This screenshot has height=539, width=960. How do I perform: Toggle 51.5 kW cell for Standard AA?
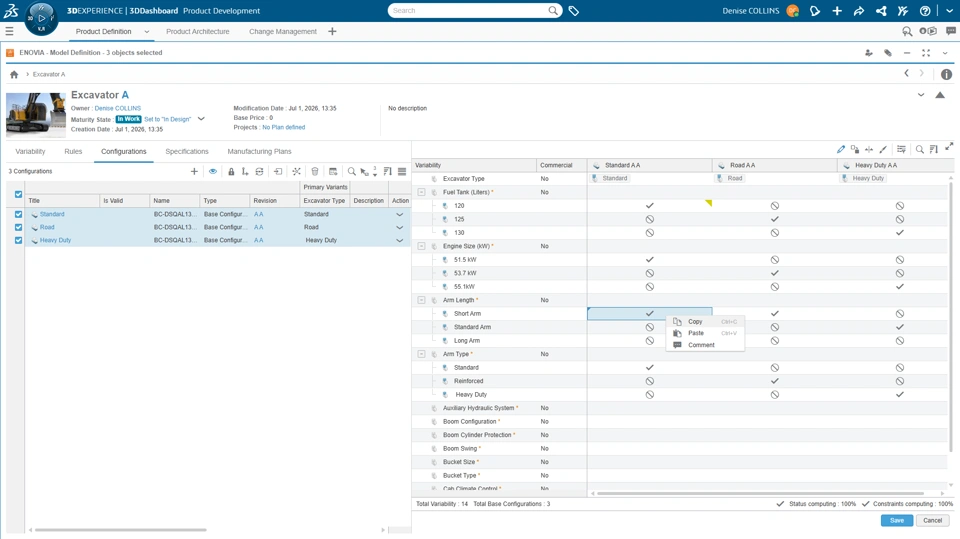coord(650,260)
